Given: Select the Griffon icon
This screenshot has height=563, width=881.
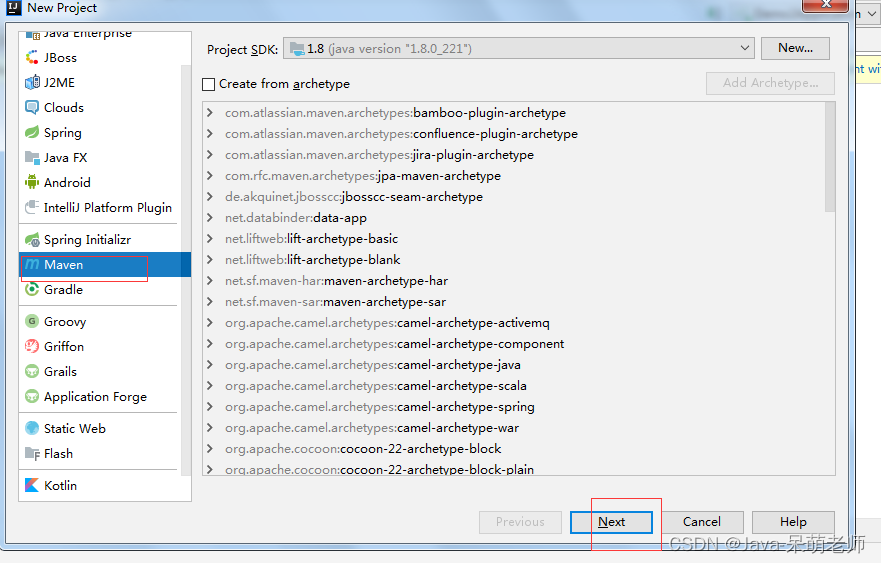Looking at the screenshot, I should (x=32, y=346).
